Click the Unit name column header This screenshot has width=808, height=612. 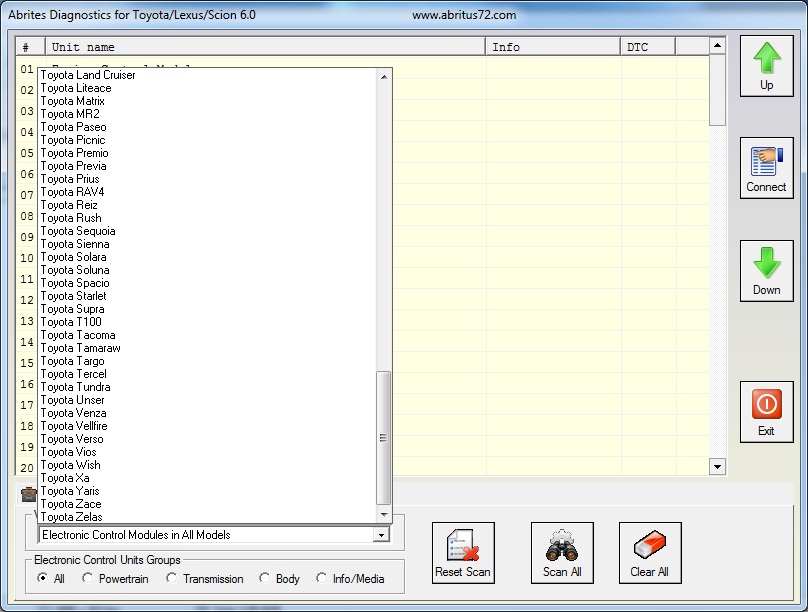tap(266, 47)
